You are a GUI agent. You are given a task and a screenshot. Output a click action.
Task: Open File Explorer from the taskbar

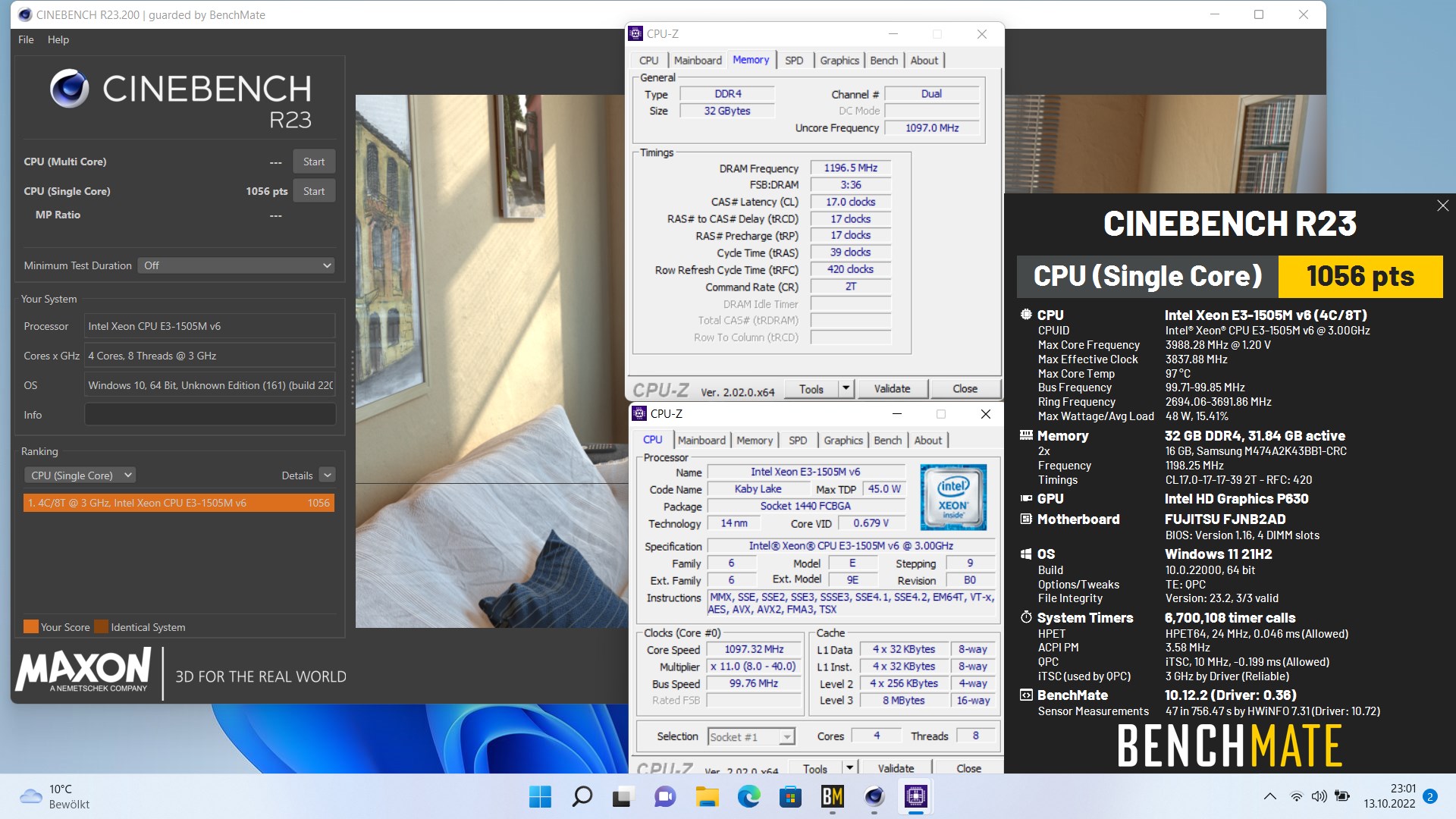tap(707, 796)
